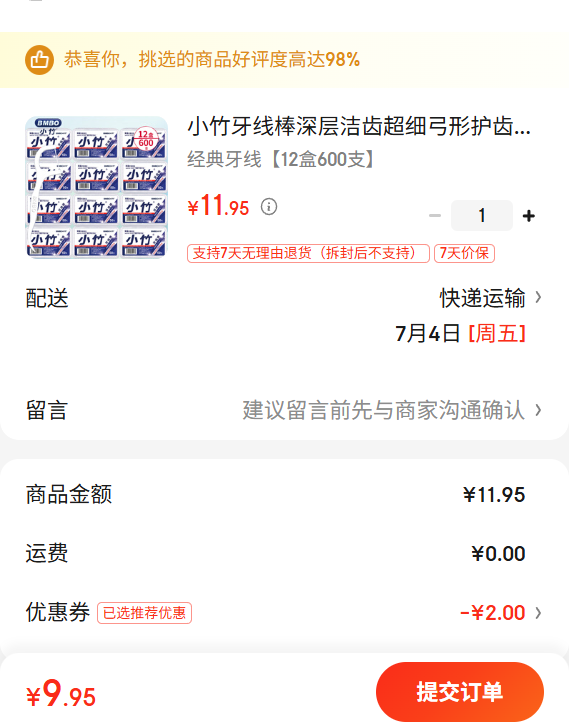The image size is (569, 723).
Task: Tap the 7天价保 price protection tag
Action: tap(464, 253)
